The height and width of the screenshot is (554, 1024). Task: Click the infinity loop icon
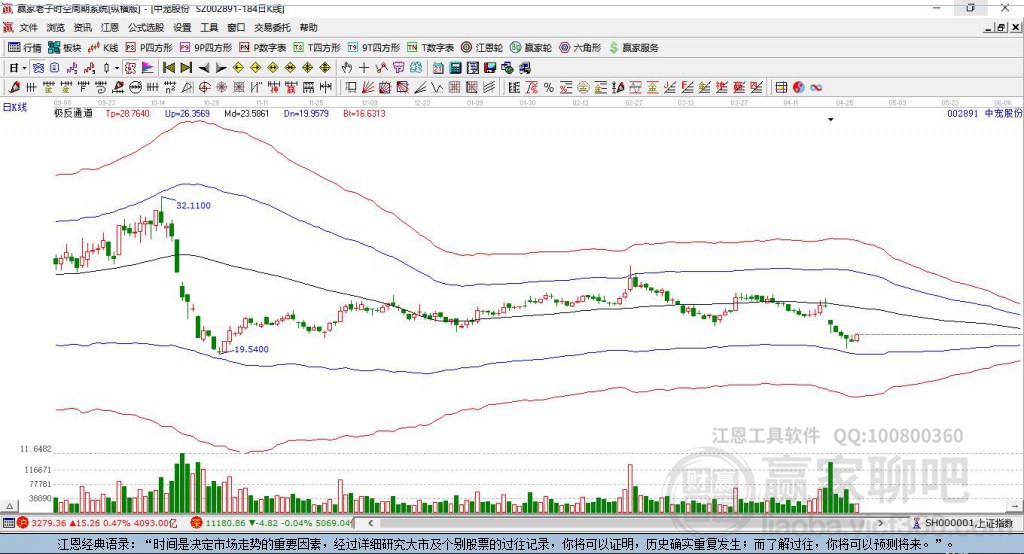coord(816,88)
